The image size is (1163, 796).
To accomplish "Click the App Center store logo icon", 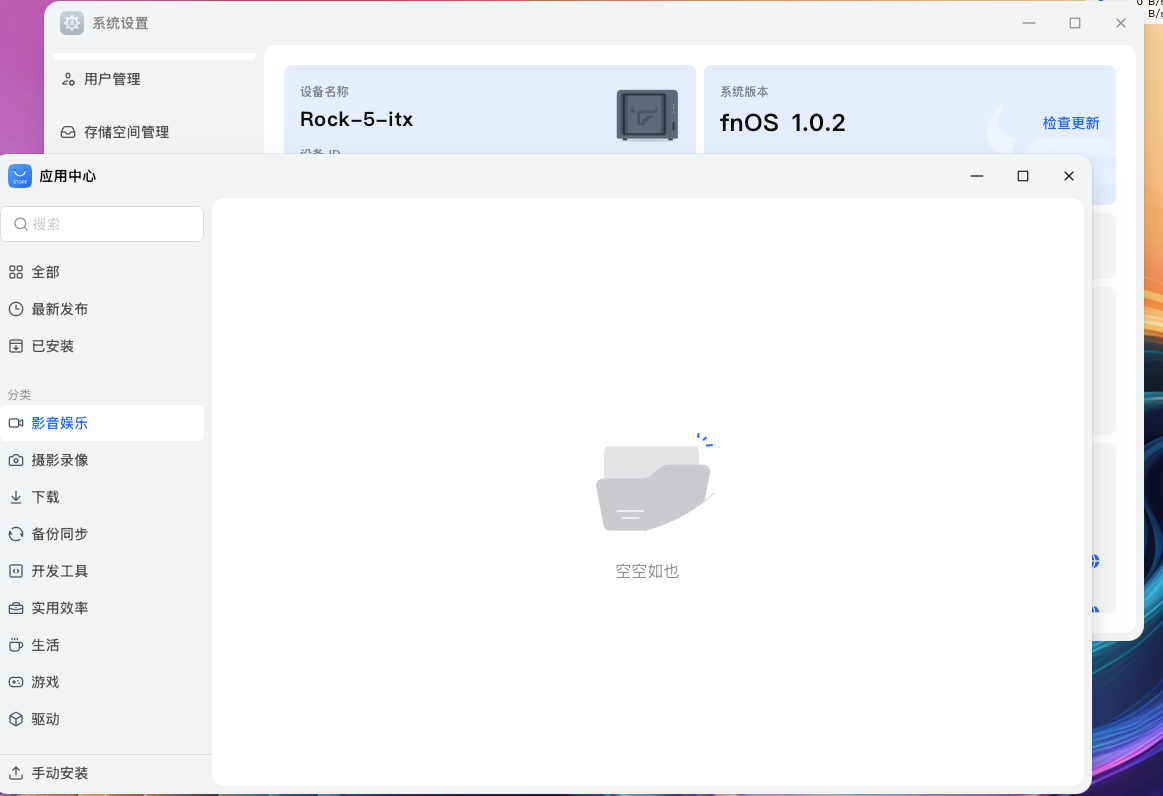I will pyautogui.click(x=20, y=176).
